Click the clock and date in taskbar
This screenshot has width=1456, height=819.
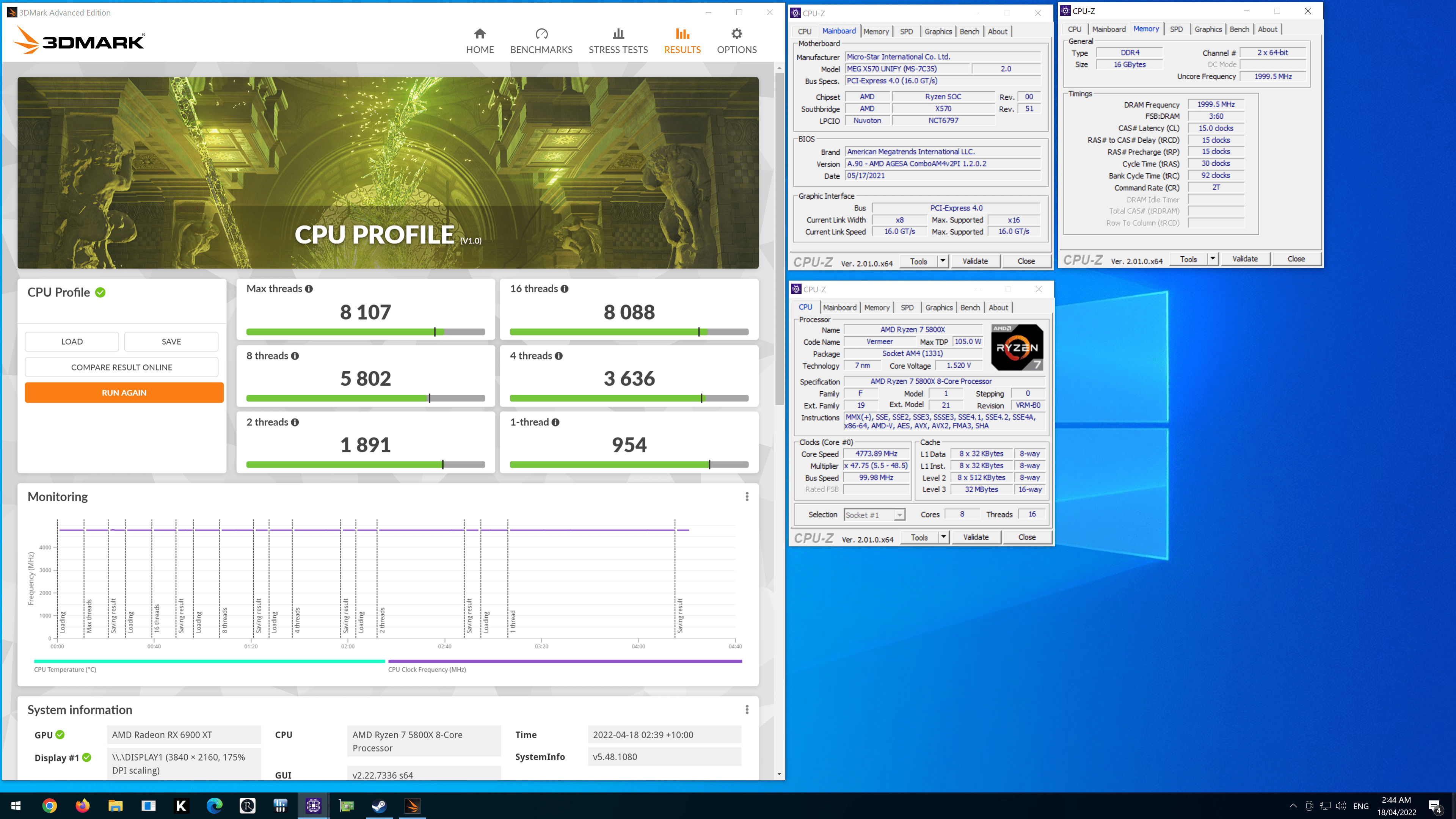(x=1396, y=806)
